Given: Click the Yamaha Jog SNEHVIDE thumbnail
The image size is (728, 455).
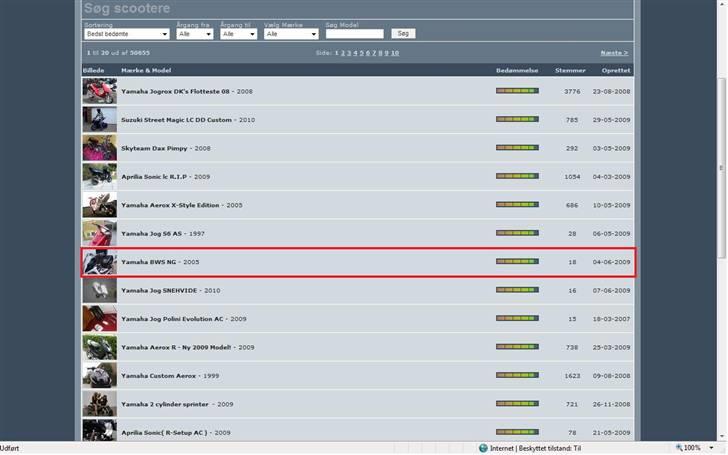Looking at the screenshot, I should click(x=99, y=291).
